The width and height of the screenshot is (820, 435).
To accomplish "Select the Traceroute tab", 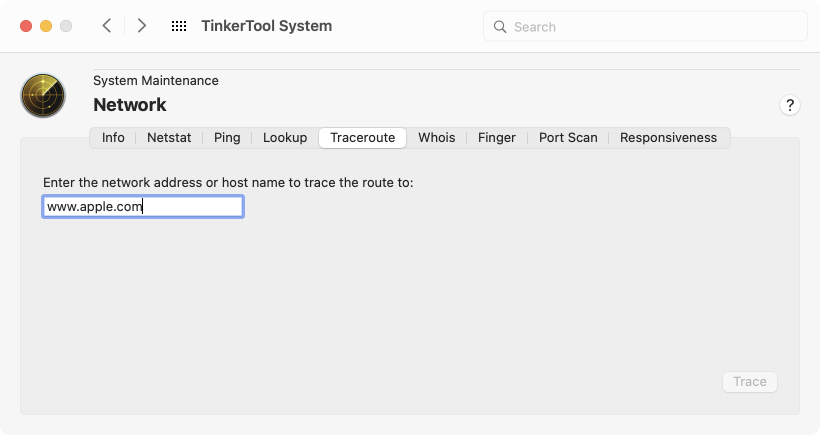I will [362, 138].
